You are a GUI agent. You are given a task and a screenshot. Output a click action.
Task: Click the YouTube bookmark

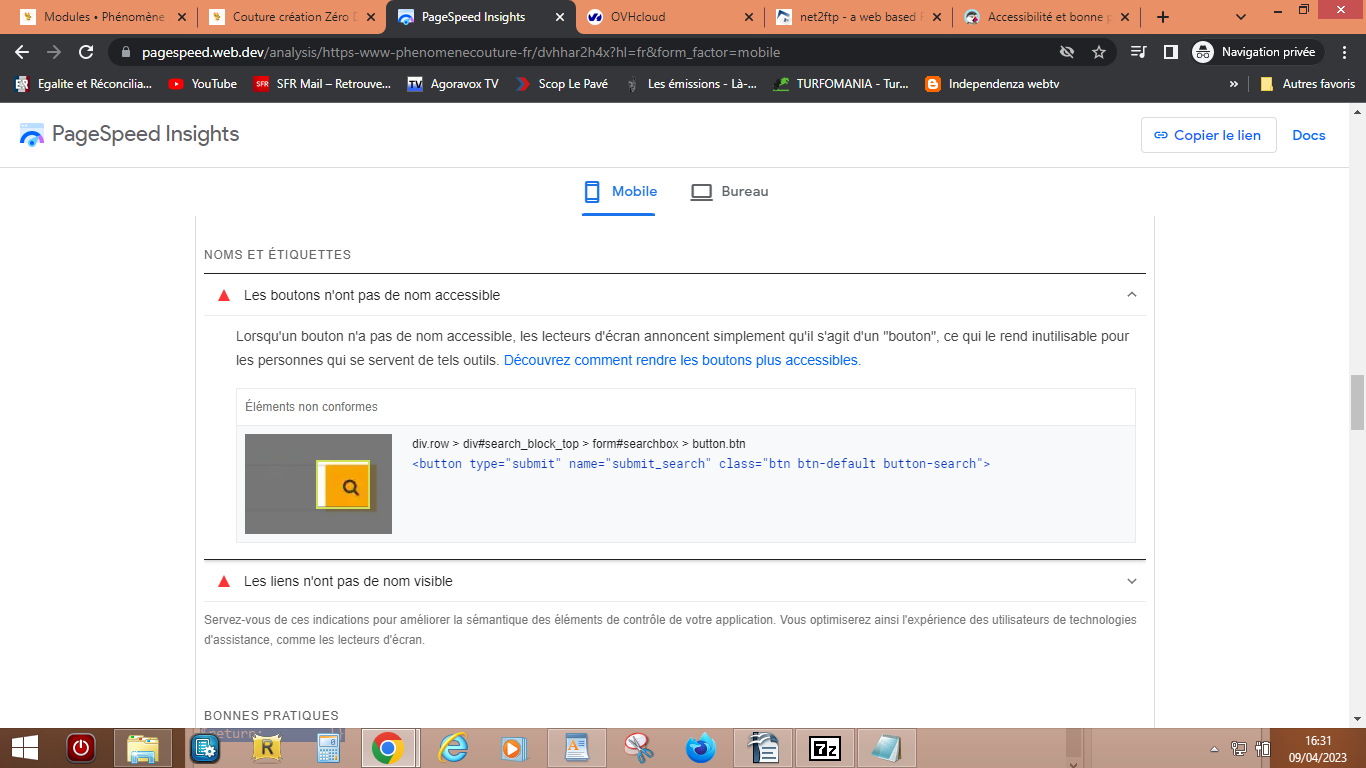(203, 84)
